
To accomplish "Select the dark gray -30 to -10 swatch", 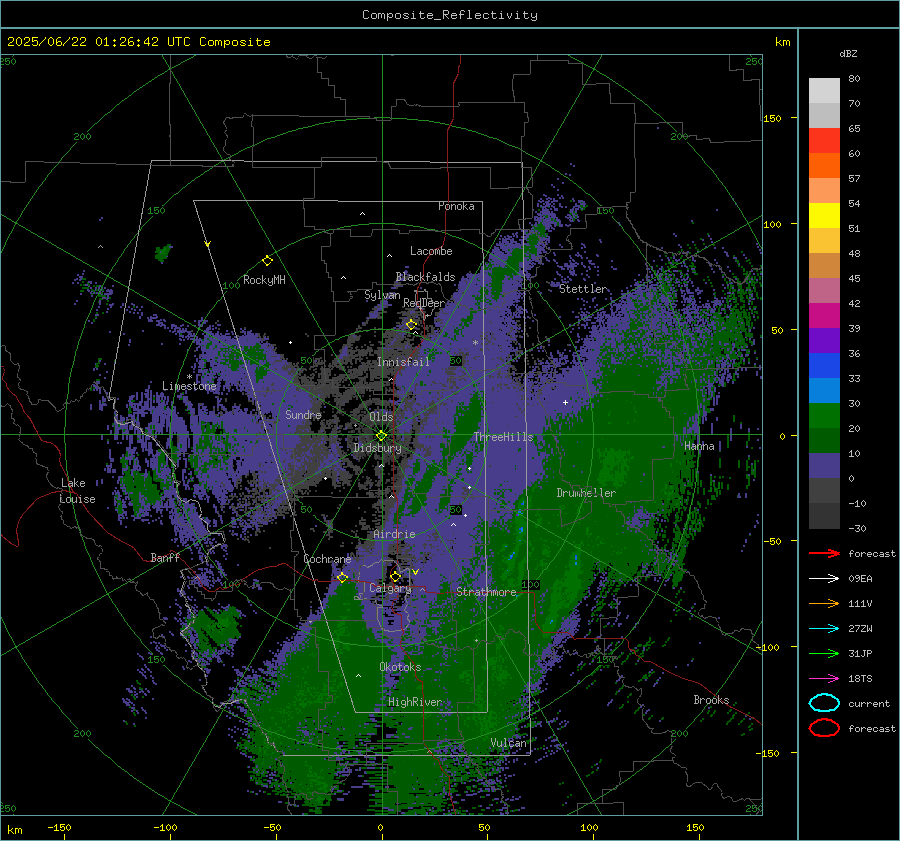I will 824,516.
